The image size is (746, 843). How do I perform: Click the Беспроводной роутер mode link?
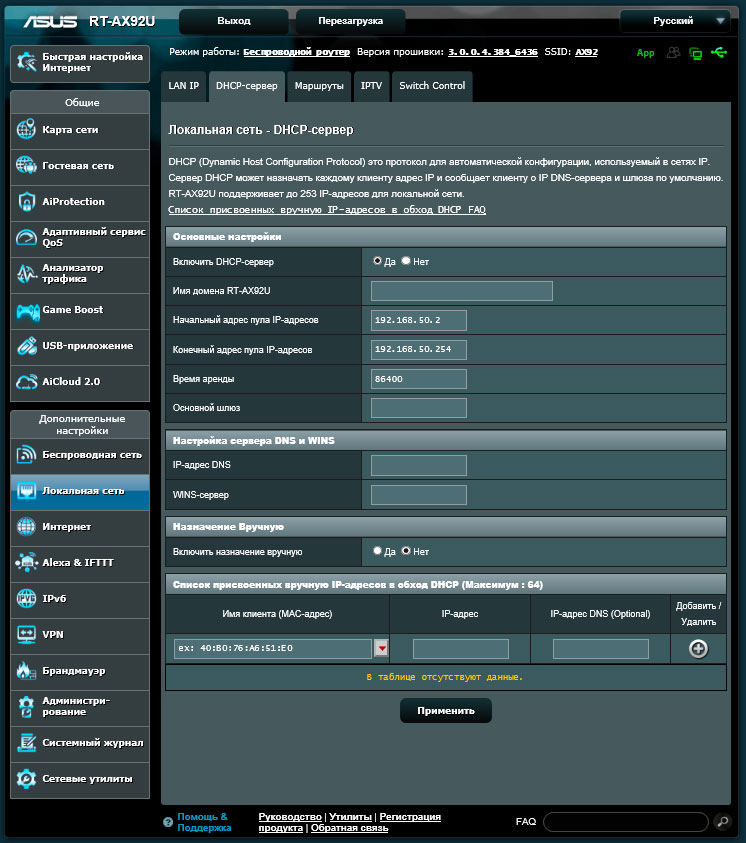coord(297,52)
